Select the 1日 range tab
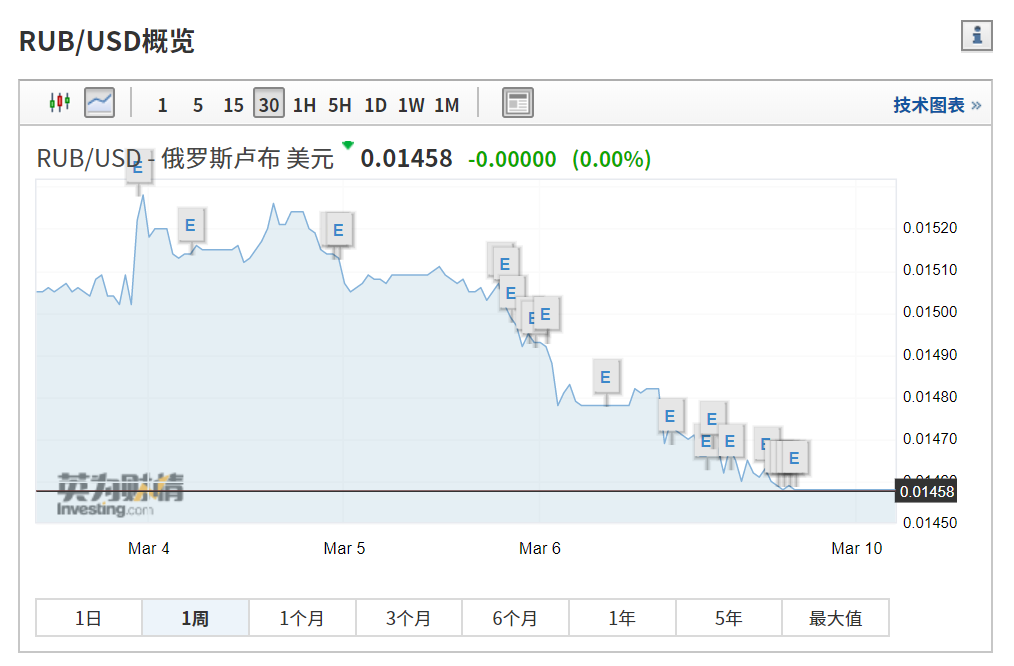Image resolution: width=1014 pixels, height=666 pixels. tap(89, 618)
